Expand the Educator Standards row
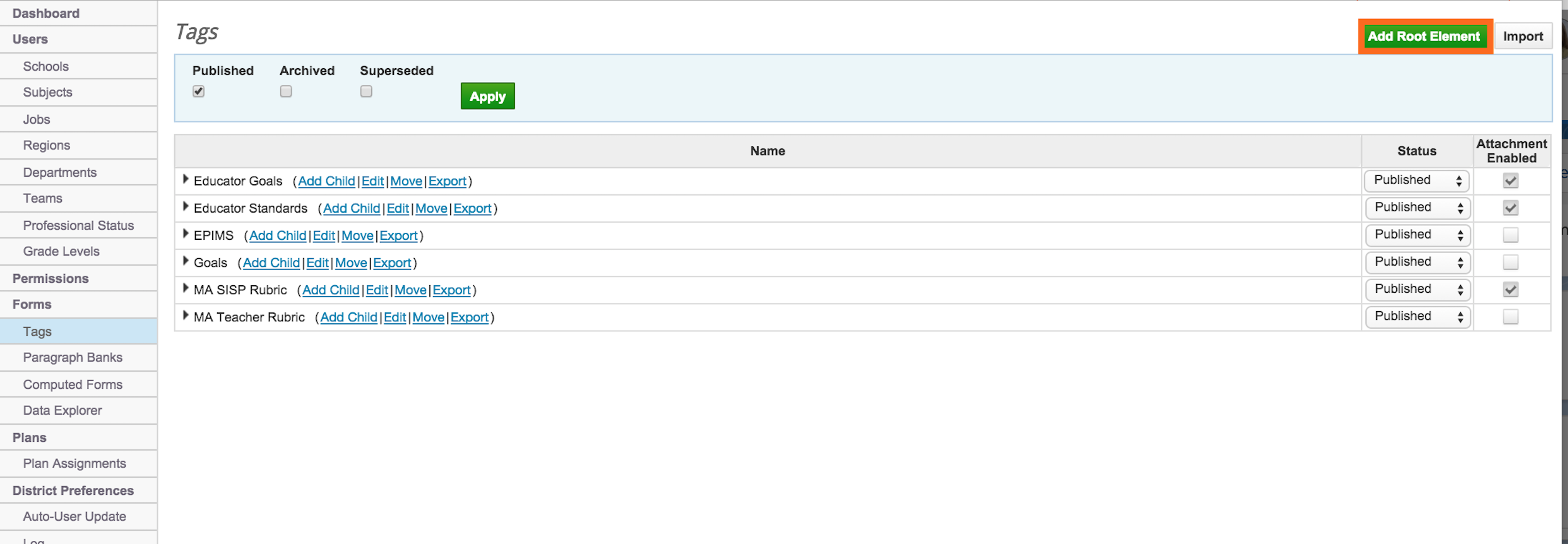This screenshot has height=544, width=1568. (x=186, y=207)
